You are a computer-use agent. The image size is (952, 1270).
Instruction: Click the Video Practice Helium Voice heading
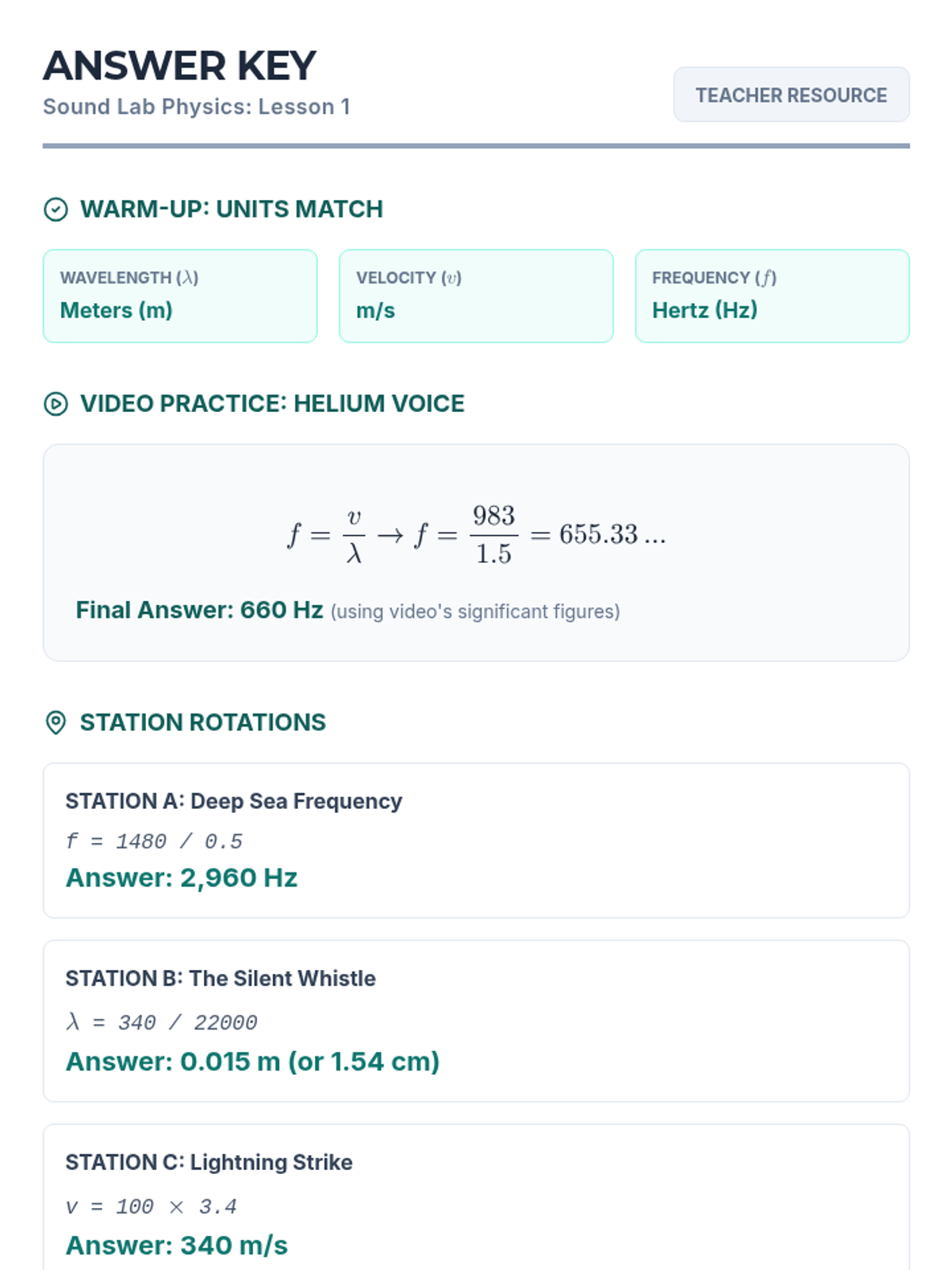272,404
